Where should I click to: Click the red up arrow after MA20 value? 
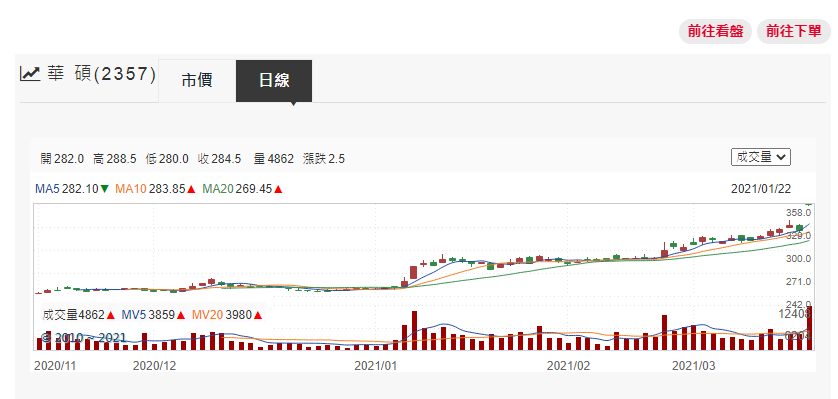point(278,189)
